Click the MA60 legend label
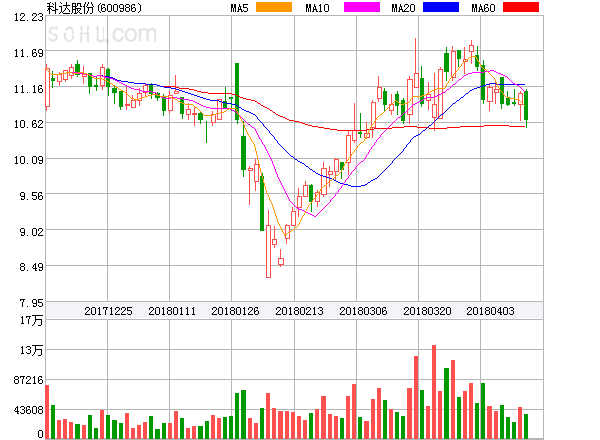Image resolution: width=600 pixels, height=440 pixels. [x=483, y=8]
